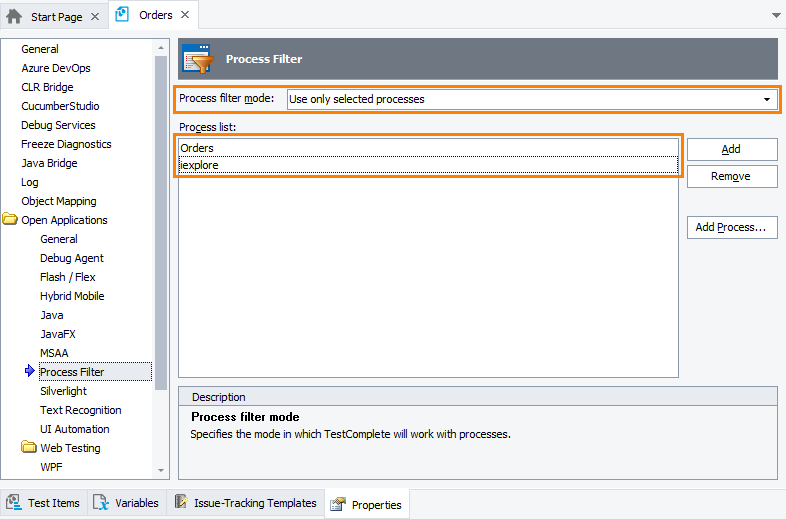Select Hybrid Mobile option
The height and width of the screenshot is (519, 786).
(x=72, y=296)
